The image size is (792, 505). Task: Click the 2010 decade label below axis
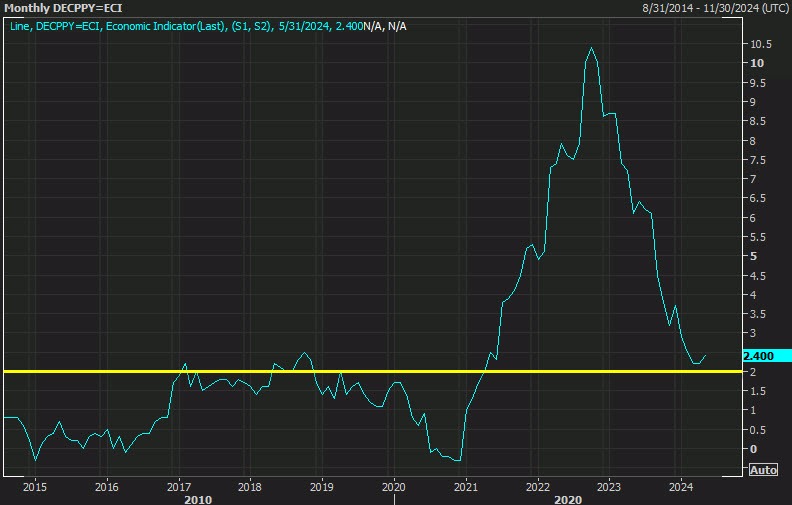coord(197,498)
